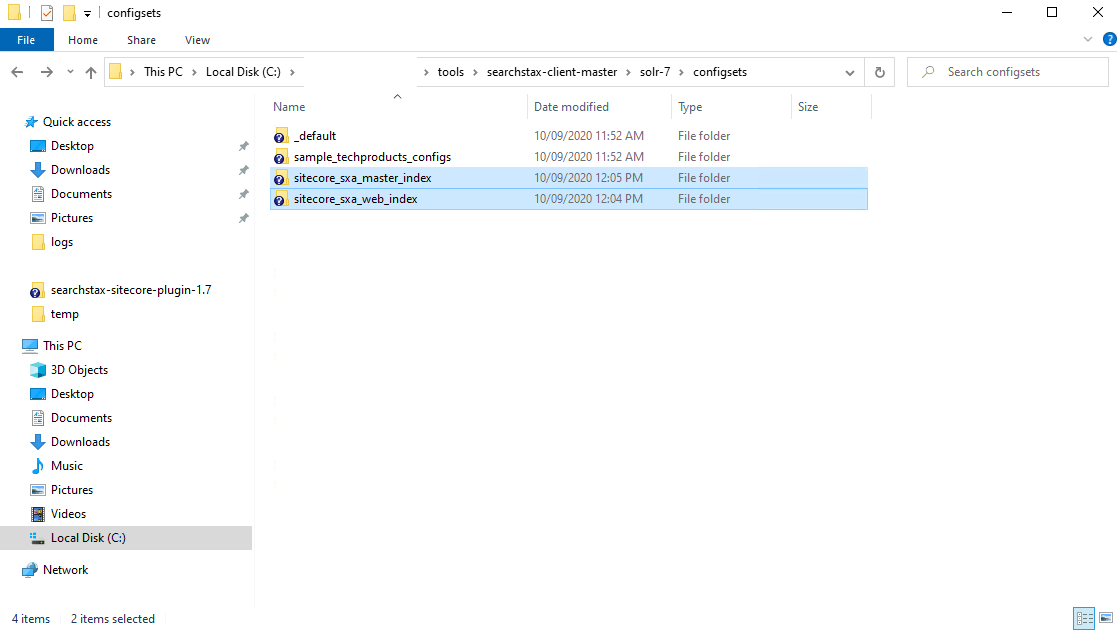Viewport: 1117px width, 630px height.
Task: Open recent locations dropdown arrow
Action: tap(70, 72)
